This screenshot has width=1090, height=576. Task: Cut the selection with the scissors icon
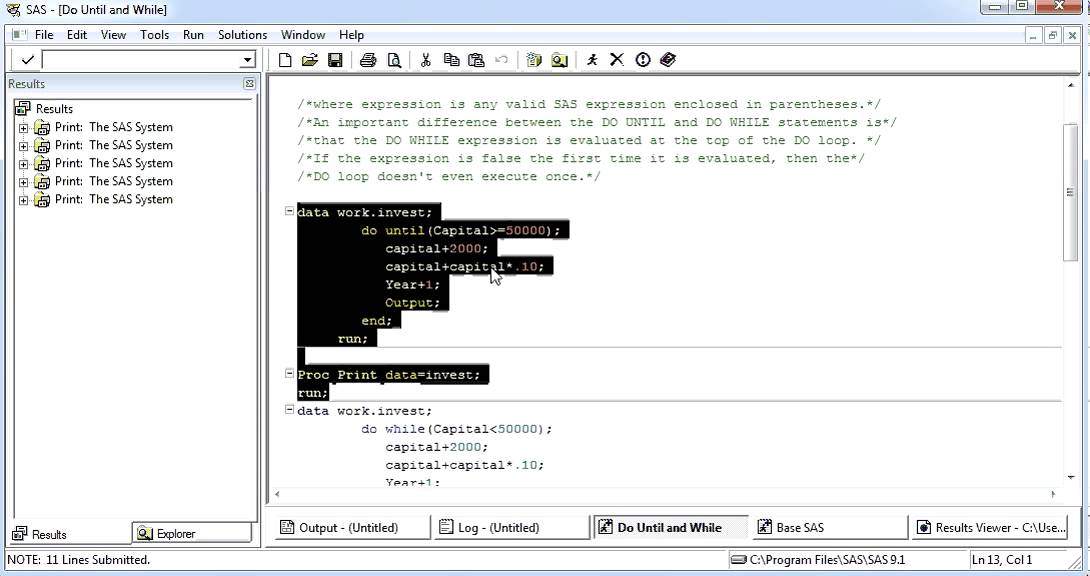(x=425, y=60)
